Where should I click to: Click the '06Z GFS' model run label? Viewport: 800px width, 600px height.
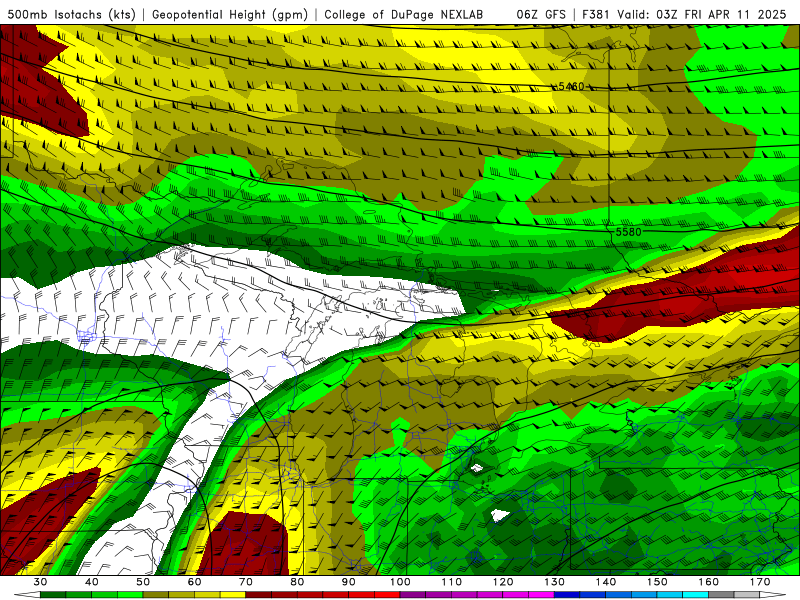tap(541, 14)
